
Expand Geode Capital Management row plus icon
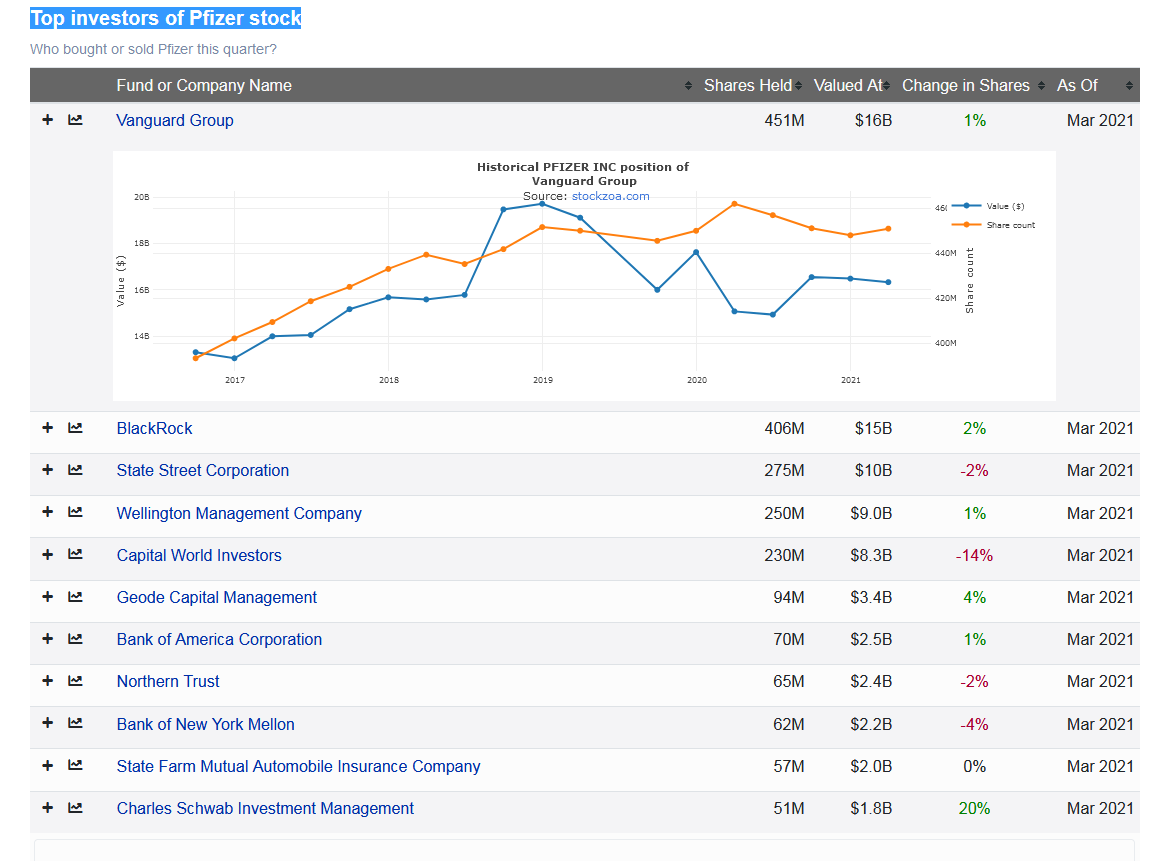tap(47, 596)
